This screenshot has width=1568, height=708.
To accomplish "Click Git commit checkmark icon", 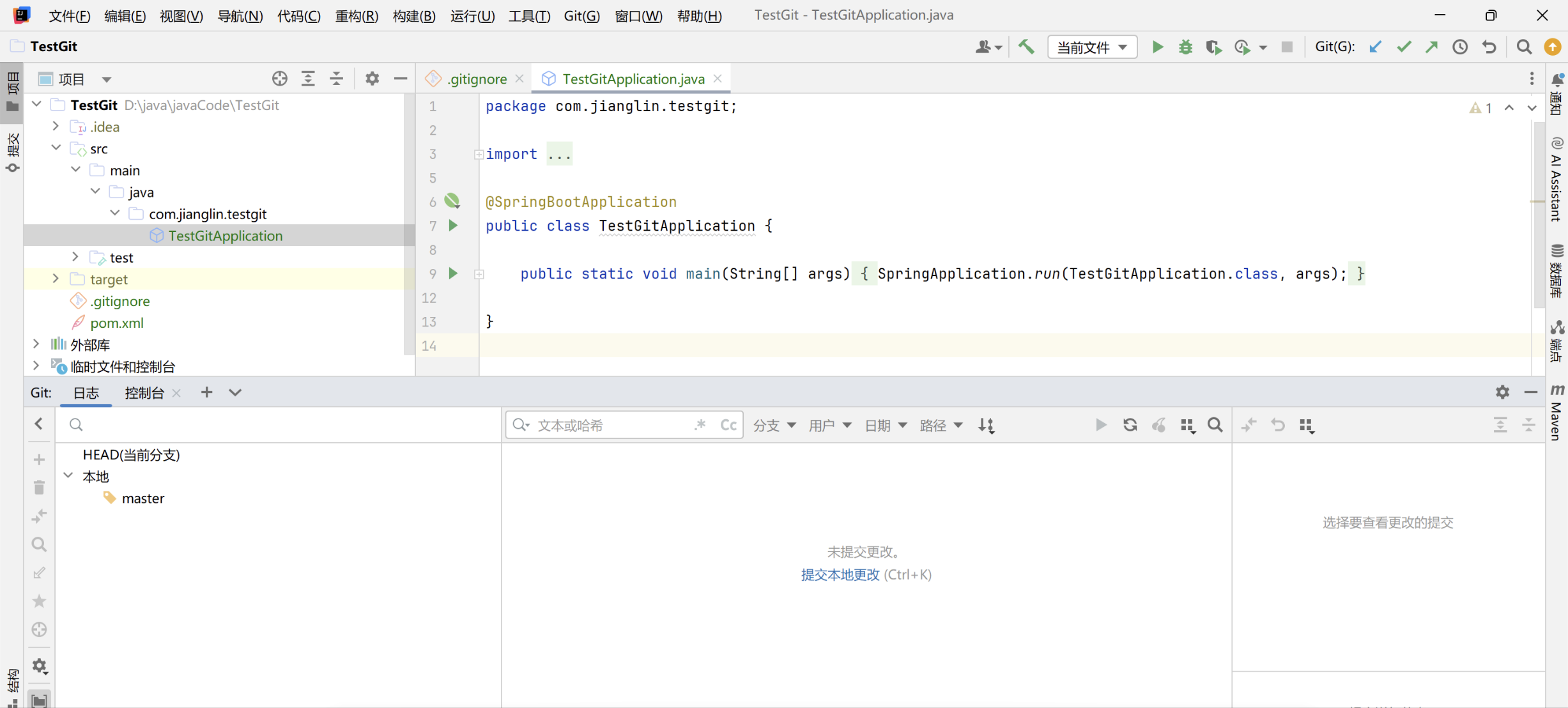I will (1404, 47).
